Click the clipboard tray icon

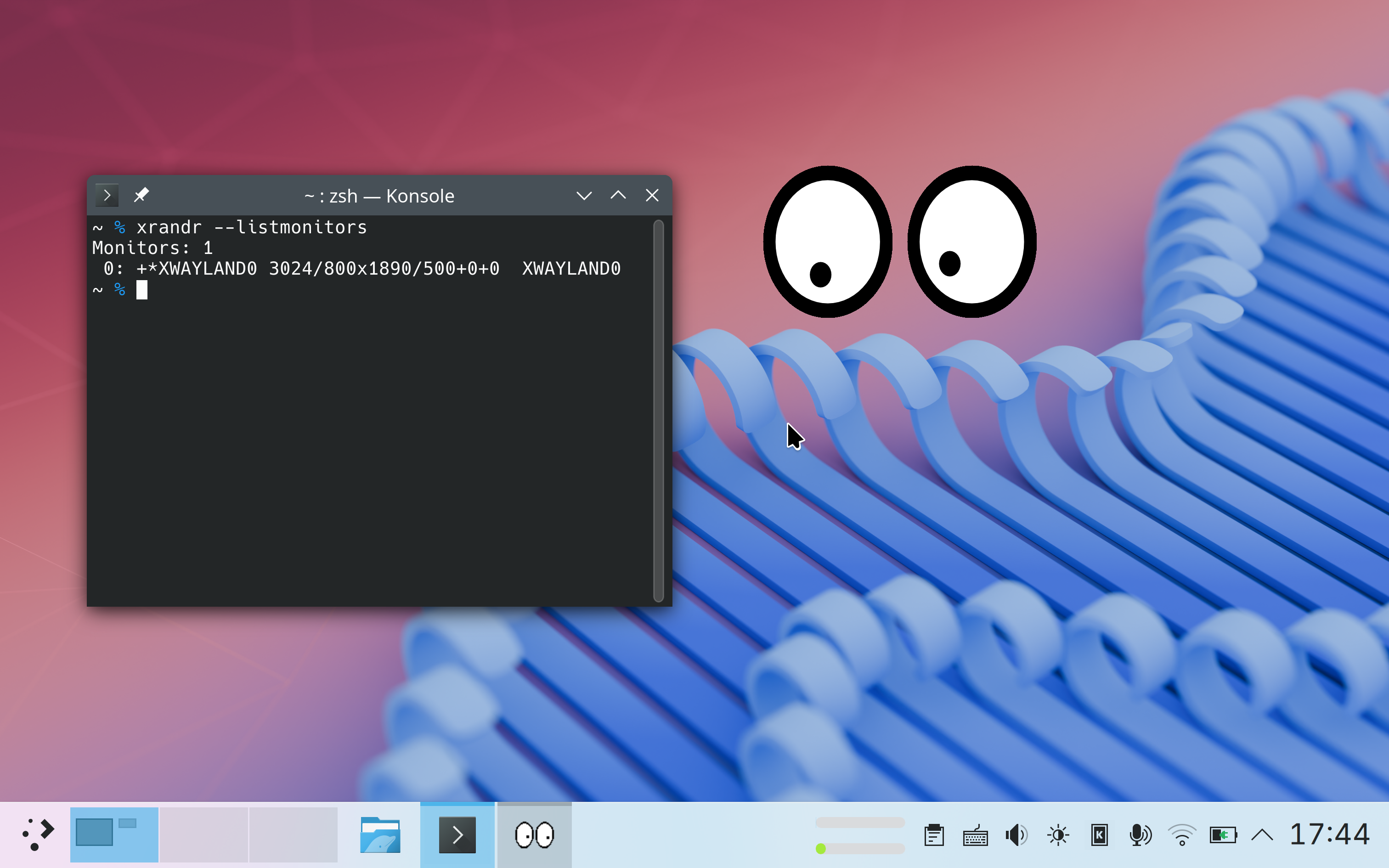[x=934, y=835]
